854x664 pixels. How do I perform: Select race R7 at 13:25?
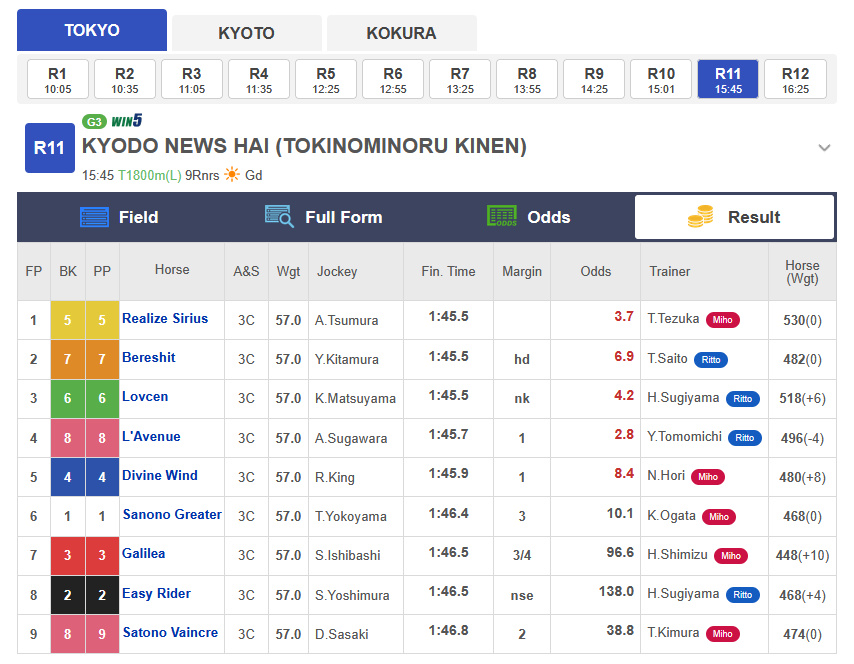click(x=460, y=80)
